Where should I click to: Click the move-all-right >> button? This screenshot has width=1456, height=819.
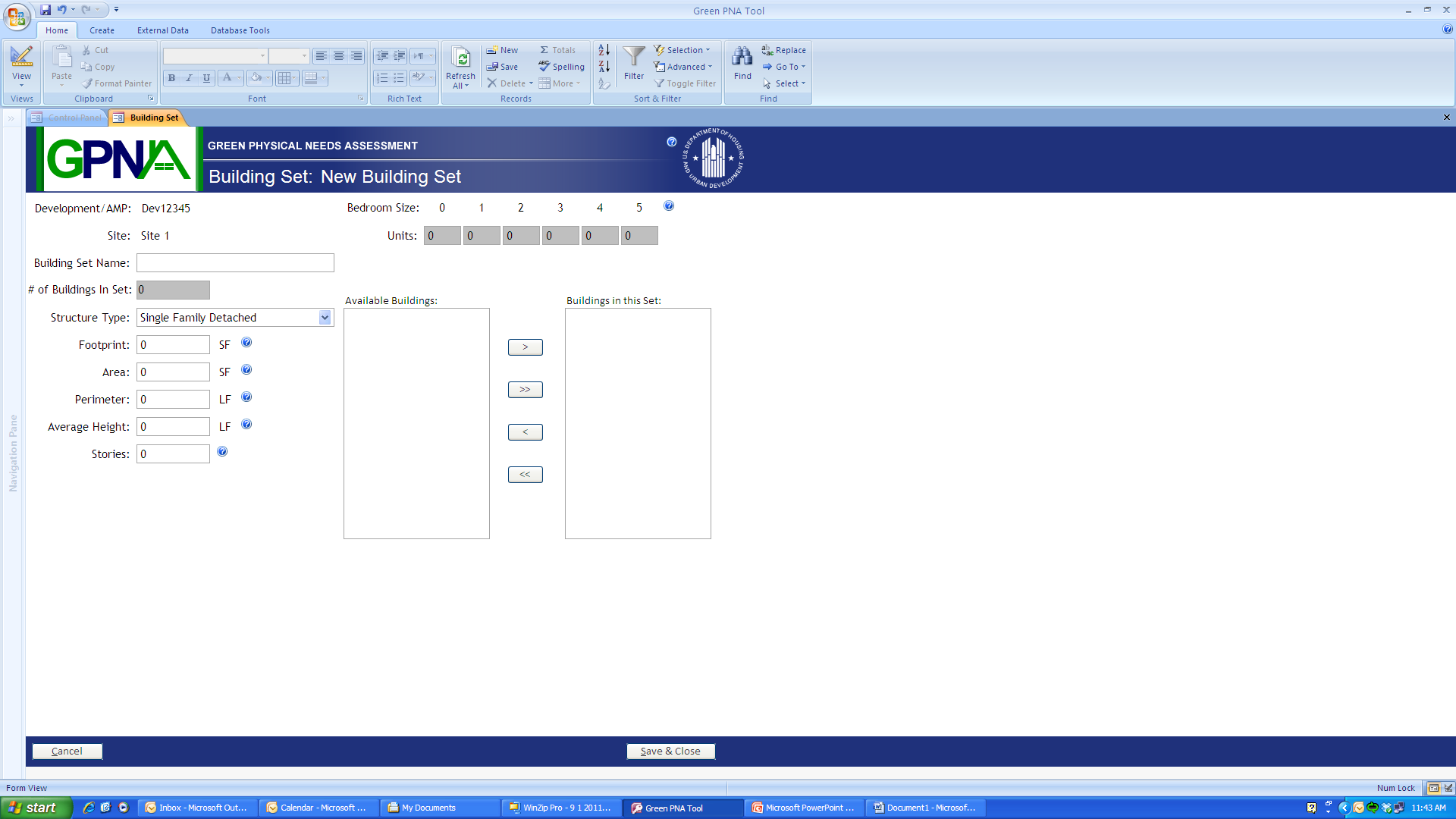click(x=525, y=390)
